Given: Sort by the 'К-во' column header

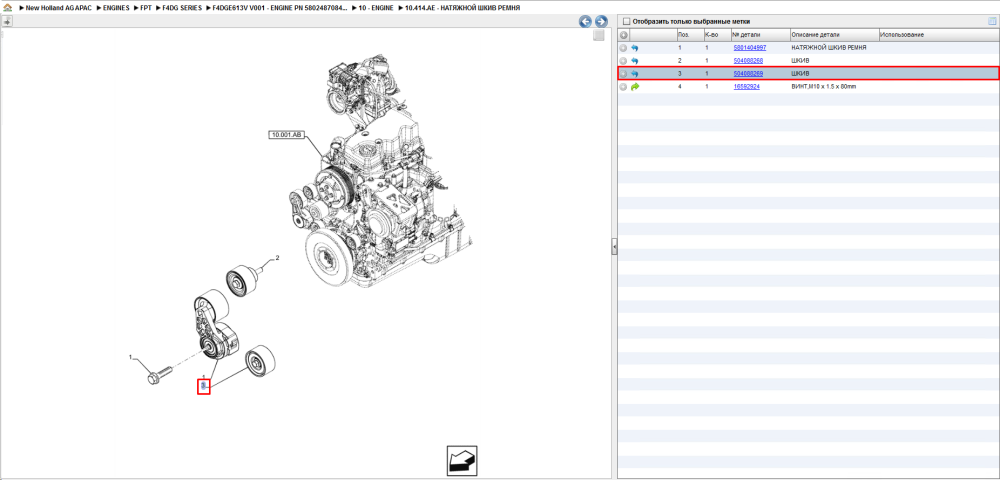Looking at the screenshot, I should tap(716, 34).
